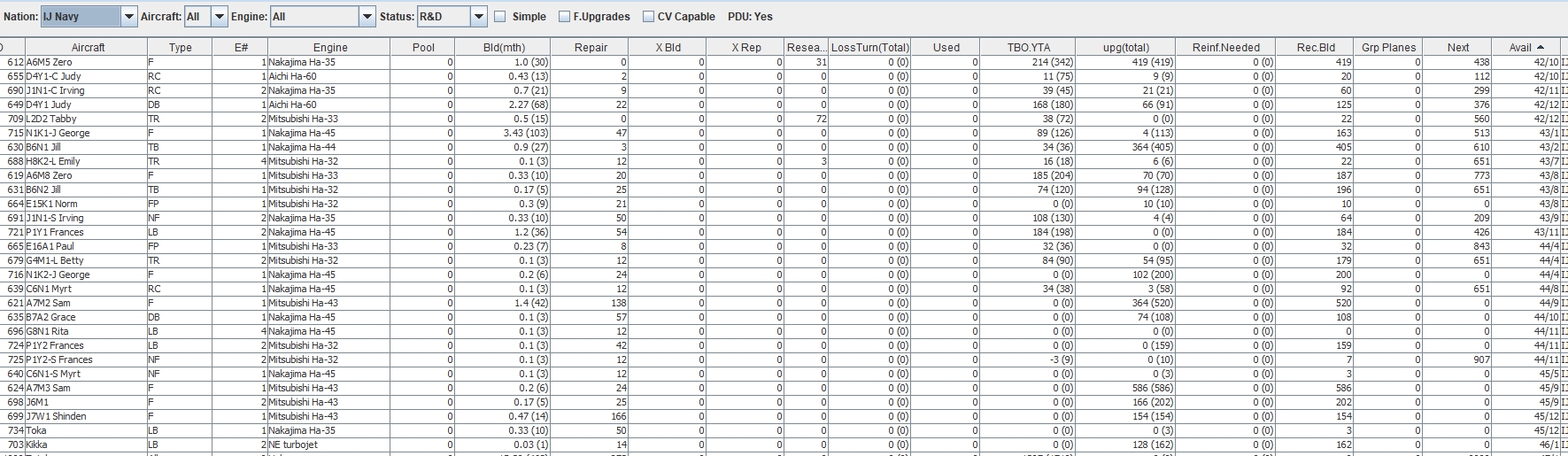The height and width of the screenshot is (456, 1568).
Task: Select the A6M8 Zero row
Action: coord(784,175)
